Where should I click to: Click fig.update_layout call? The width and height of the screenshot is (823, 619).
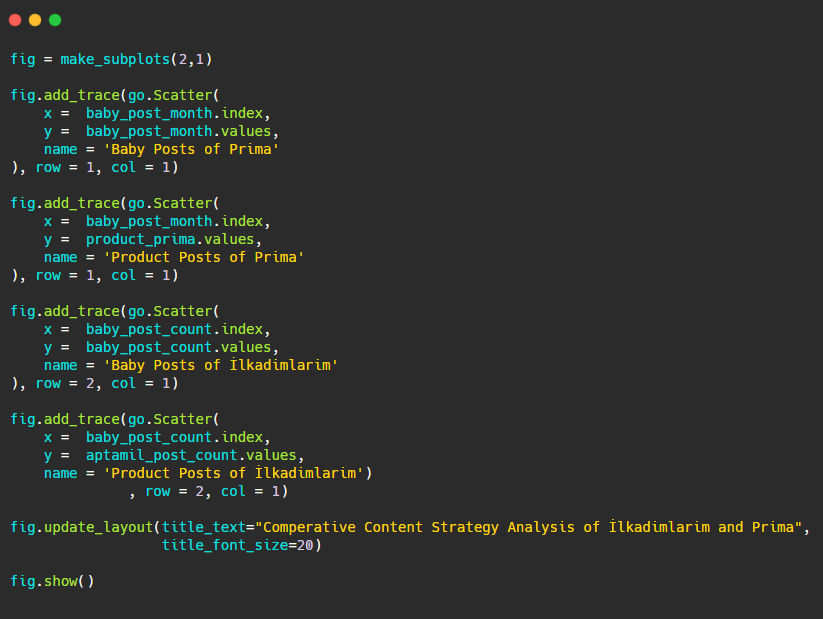[81, 527]
